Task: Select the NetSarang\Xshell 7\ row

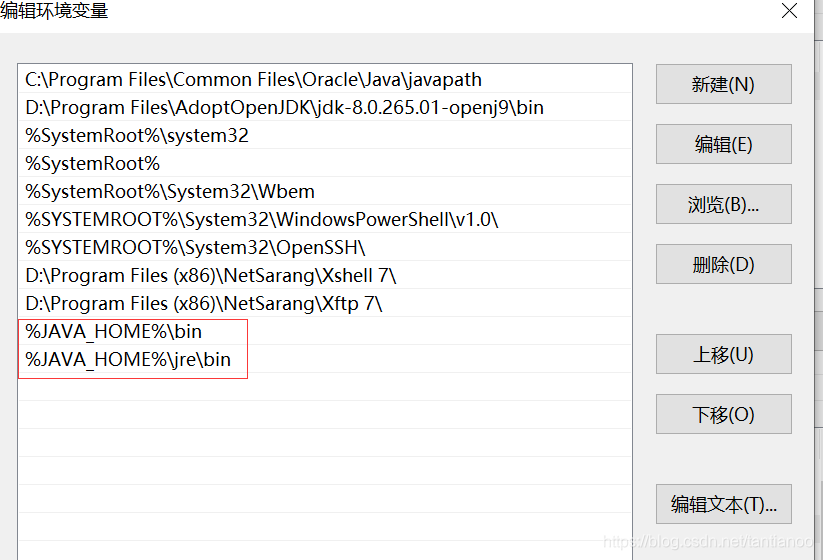Action: [325, 275]
